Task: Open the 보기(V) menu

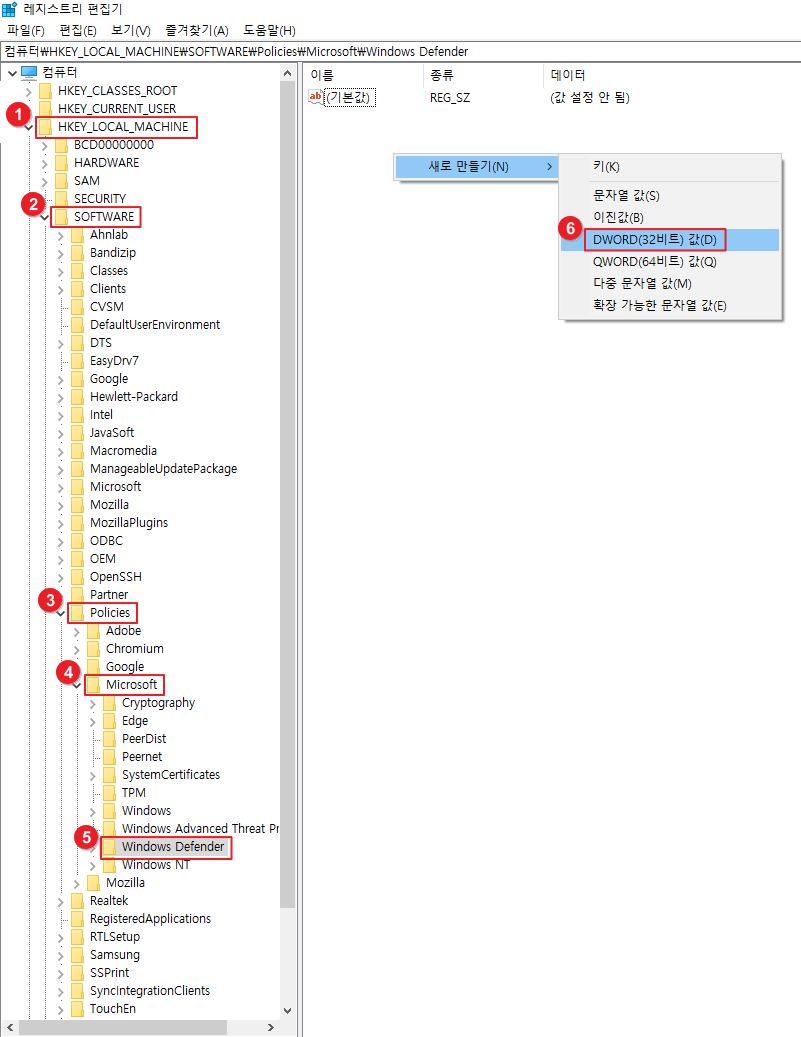Action: [x=131, y=30]
